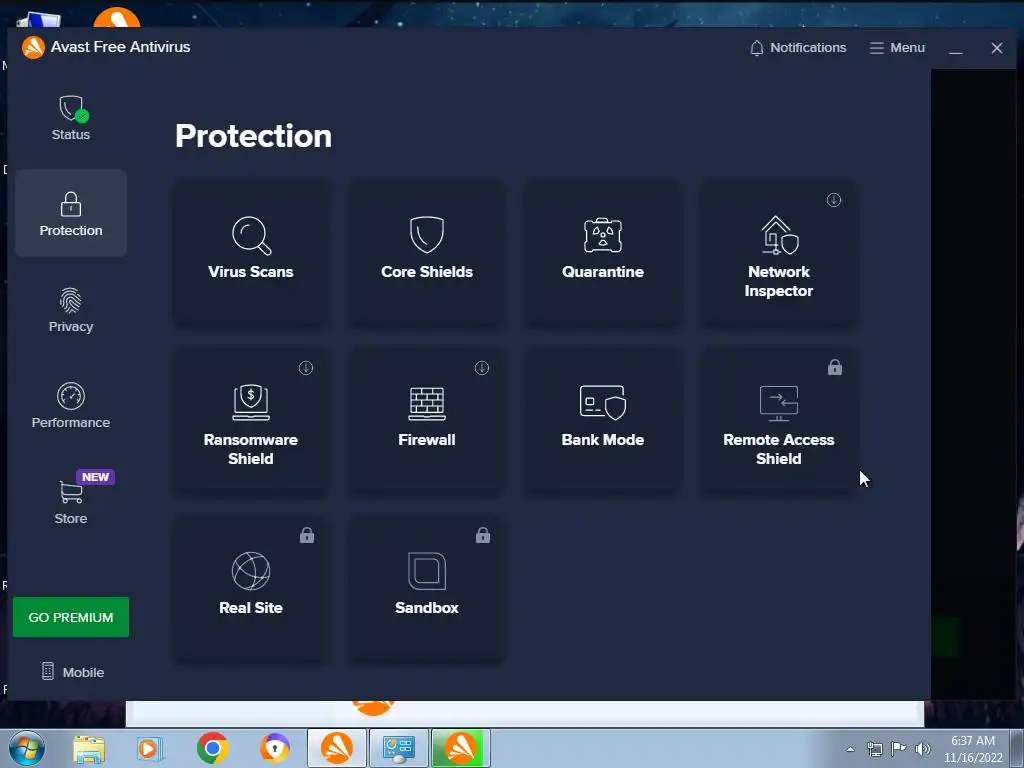
Task: Open the Mobile link
Action: point(72,671)
